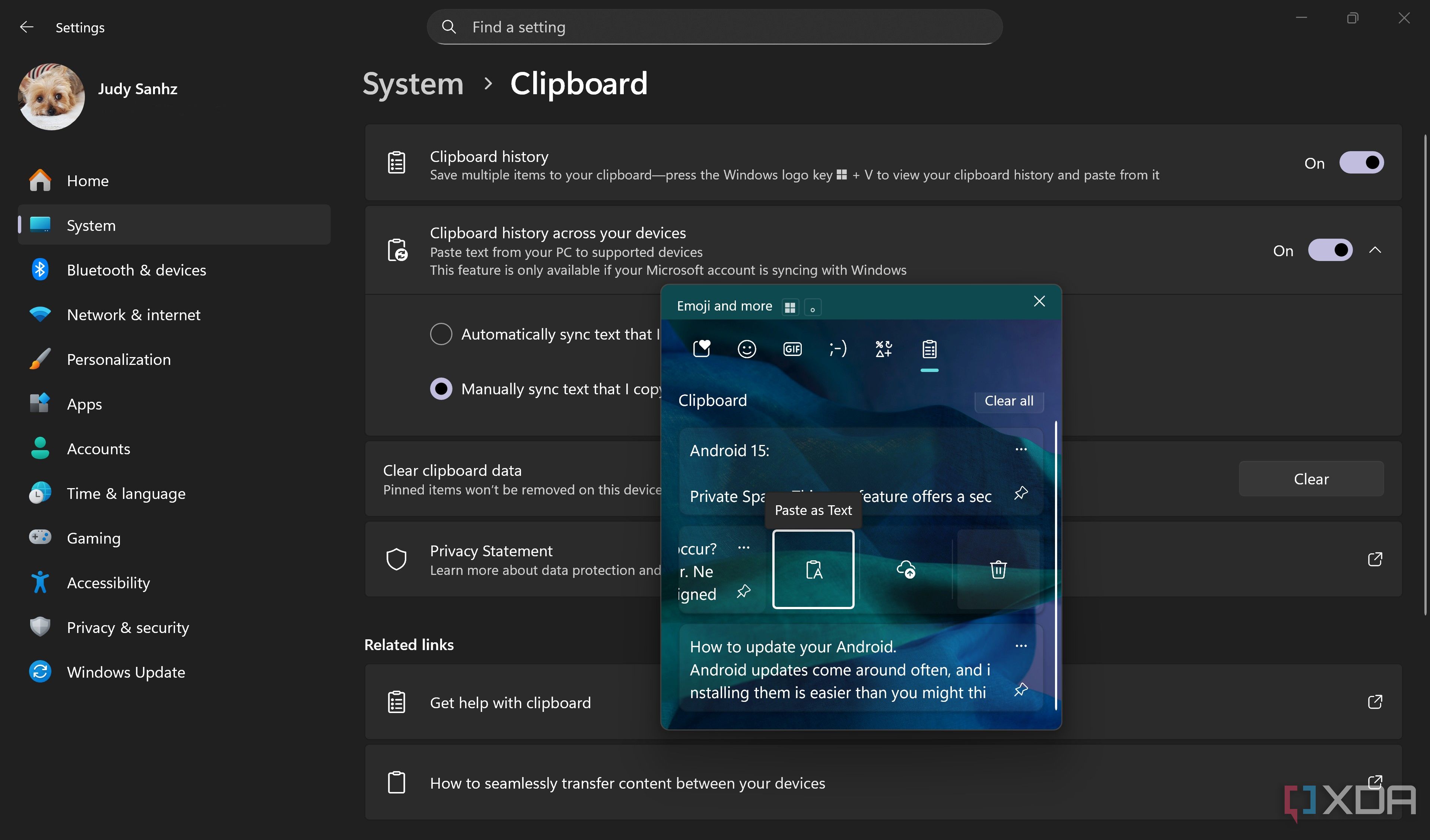This screenshot has width=1430, height=840.
Task: Delete the clipboard item with trash icon
Action: coord(998,569)
